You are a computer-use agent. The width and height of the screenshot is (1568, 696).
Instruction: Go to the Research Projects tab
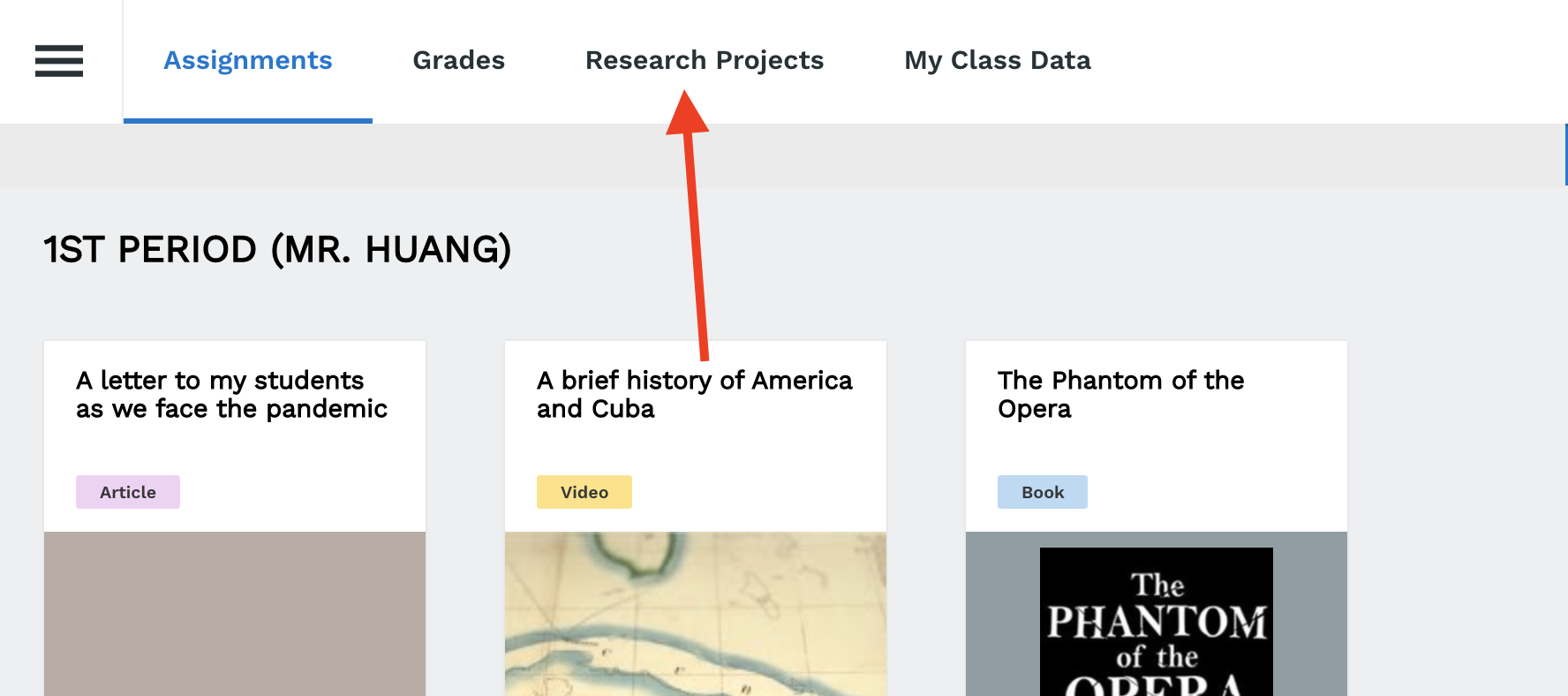704,60
